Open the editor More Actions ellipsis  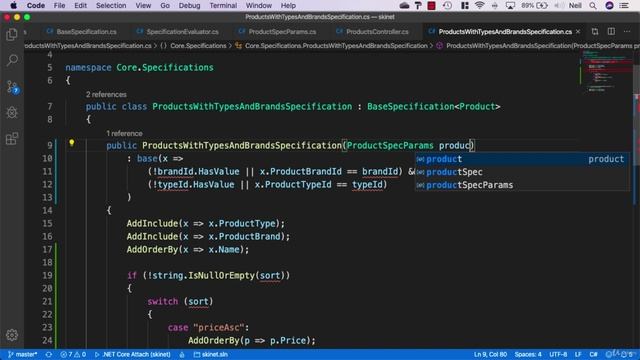click(x=627, y=31)
